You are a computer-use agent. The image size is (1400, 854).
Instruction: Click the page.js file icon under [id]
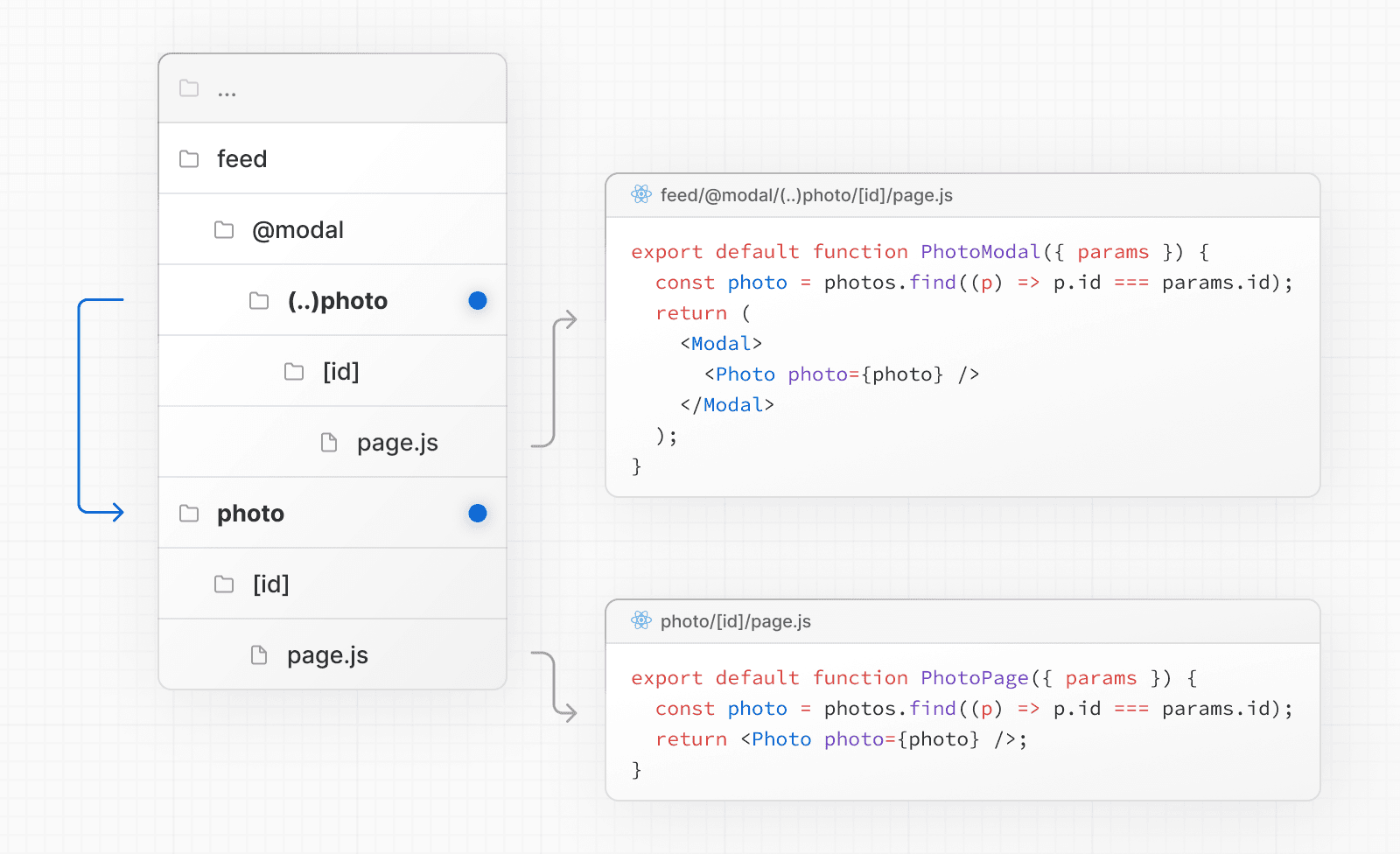329,442
